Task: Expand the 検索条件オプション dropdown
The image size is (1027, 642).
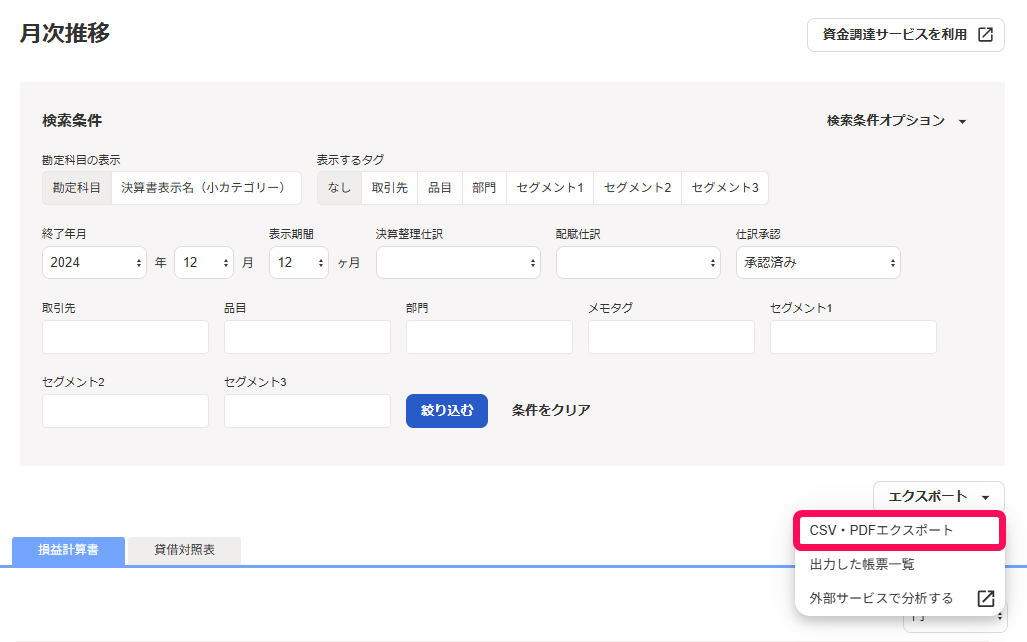Action: (x=897, y=121)
